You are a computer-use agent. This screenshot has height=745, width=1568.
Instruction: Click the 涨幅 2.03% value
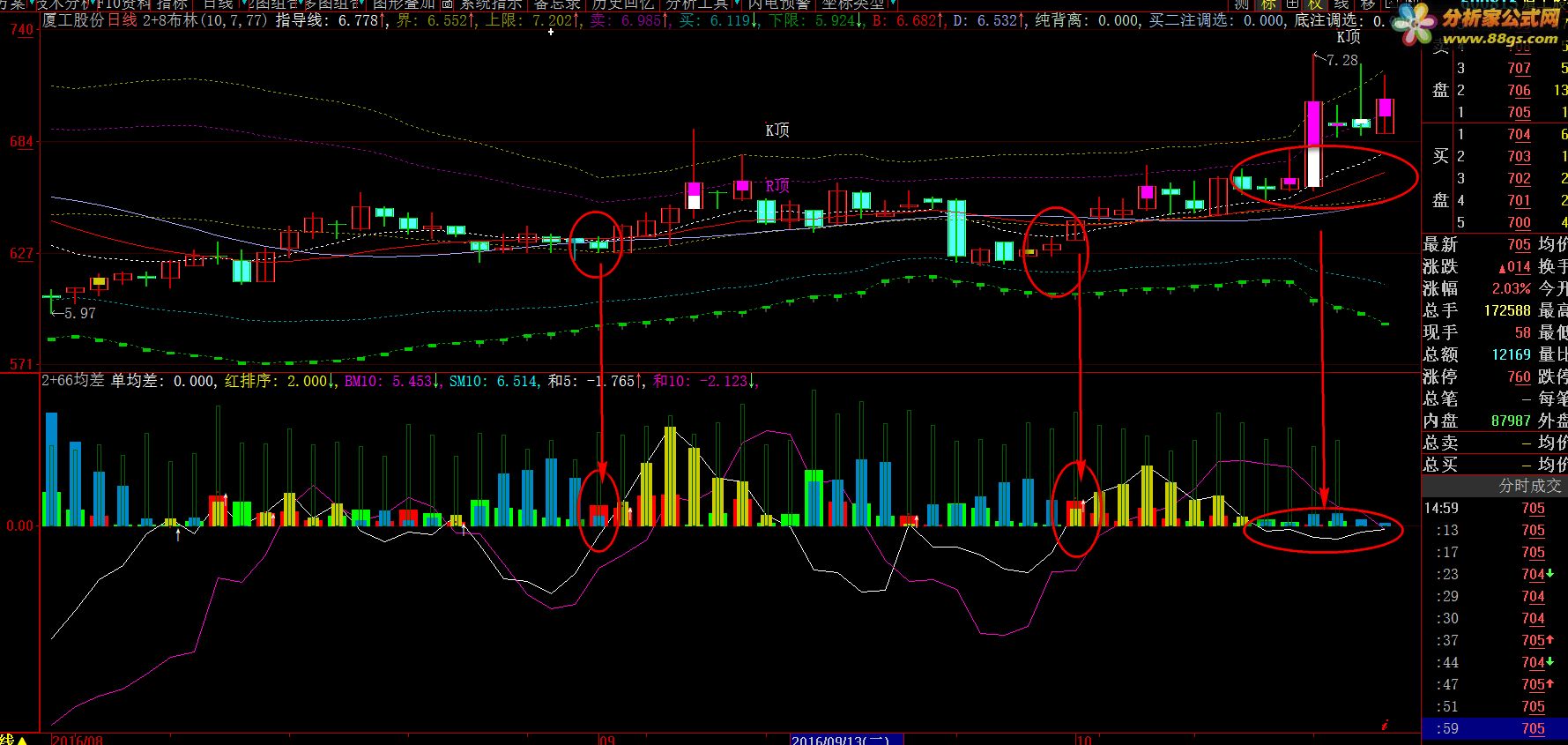pyautogui.click(x=1511, y=288)
